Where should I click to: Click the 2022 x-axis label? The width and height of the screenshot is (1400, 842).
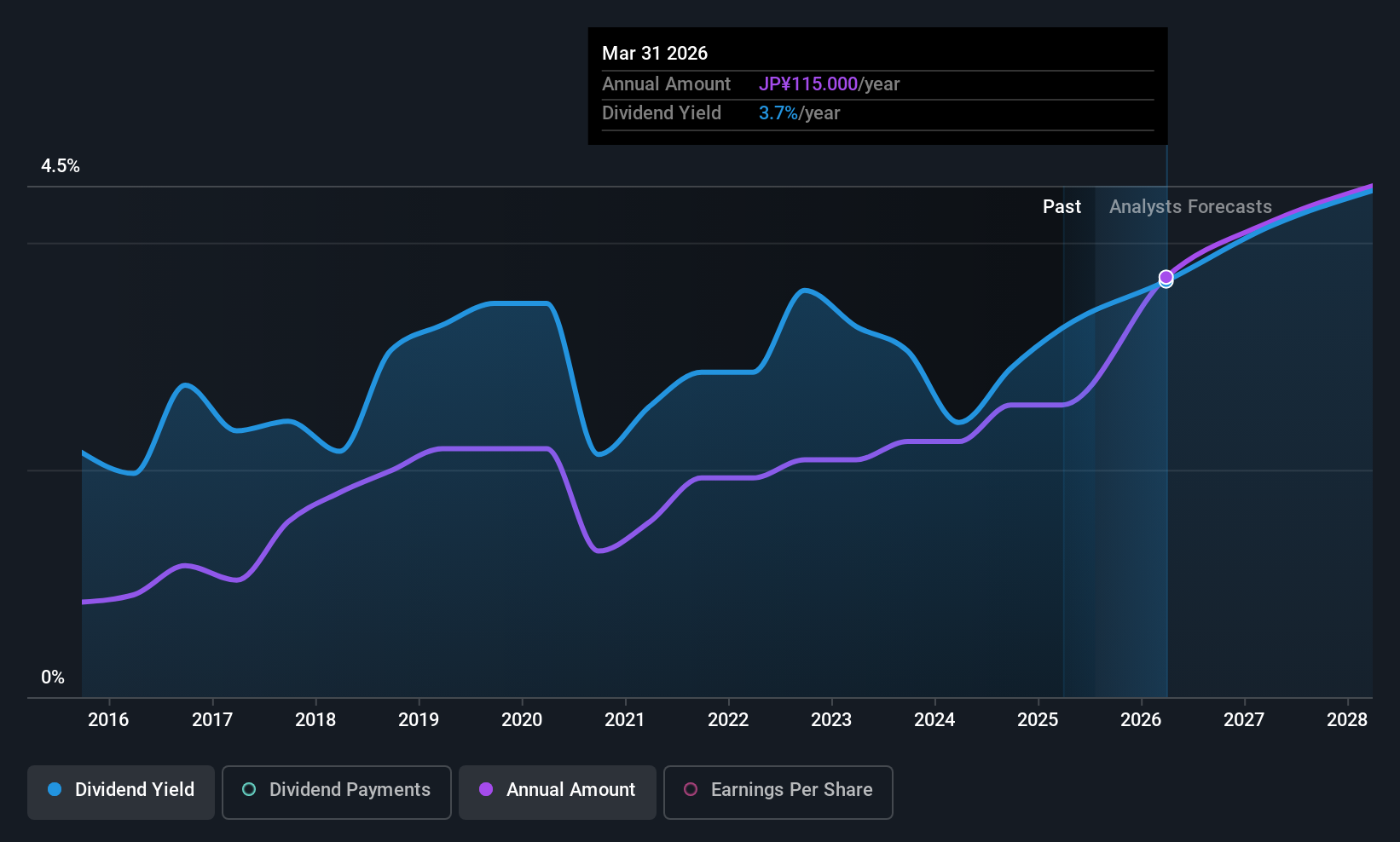click(728, 720)
